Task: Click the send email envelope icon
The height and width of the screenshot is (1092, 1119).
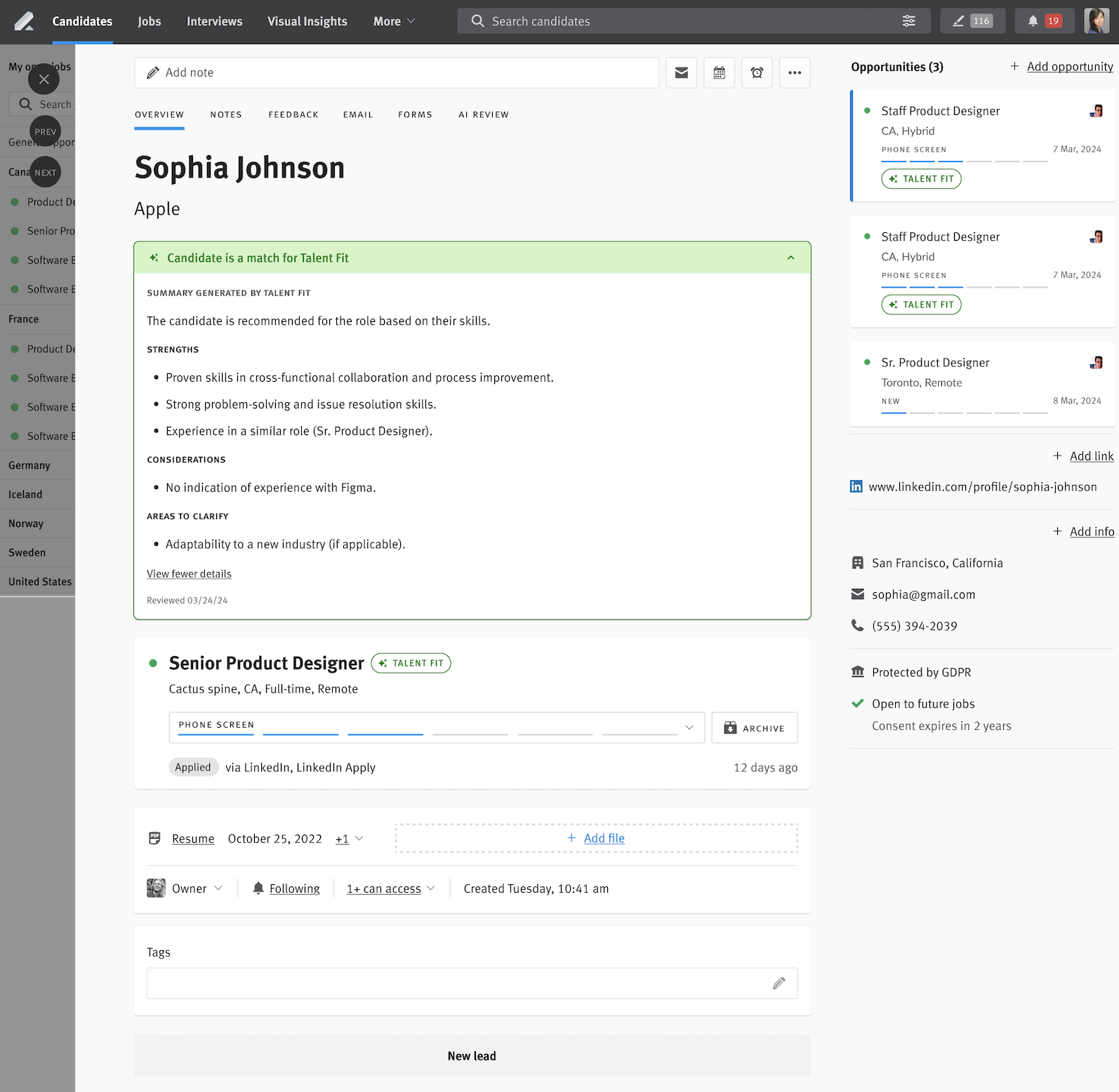Action: click(681, 73)
